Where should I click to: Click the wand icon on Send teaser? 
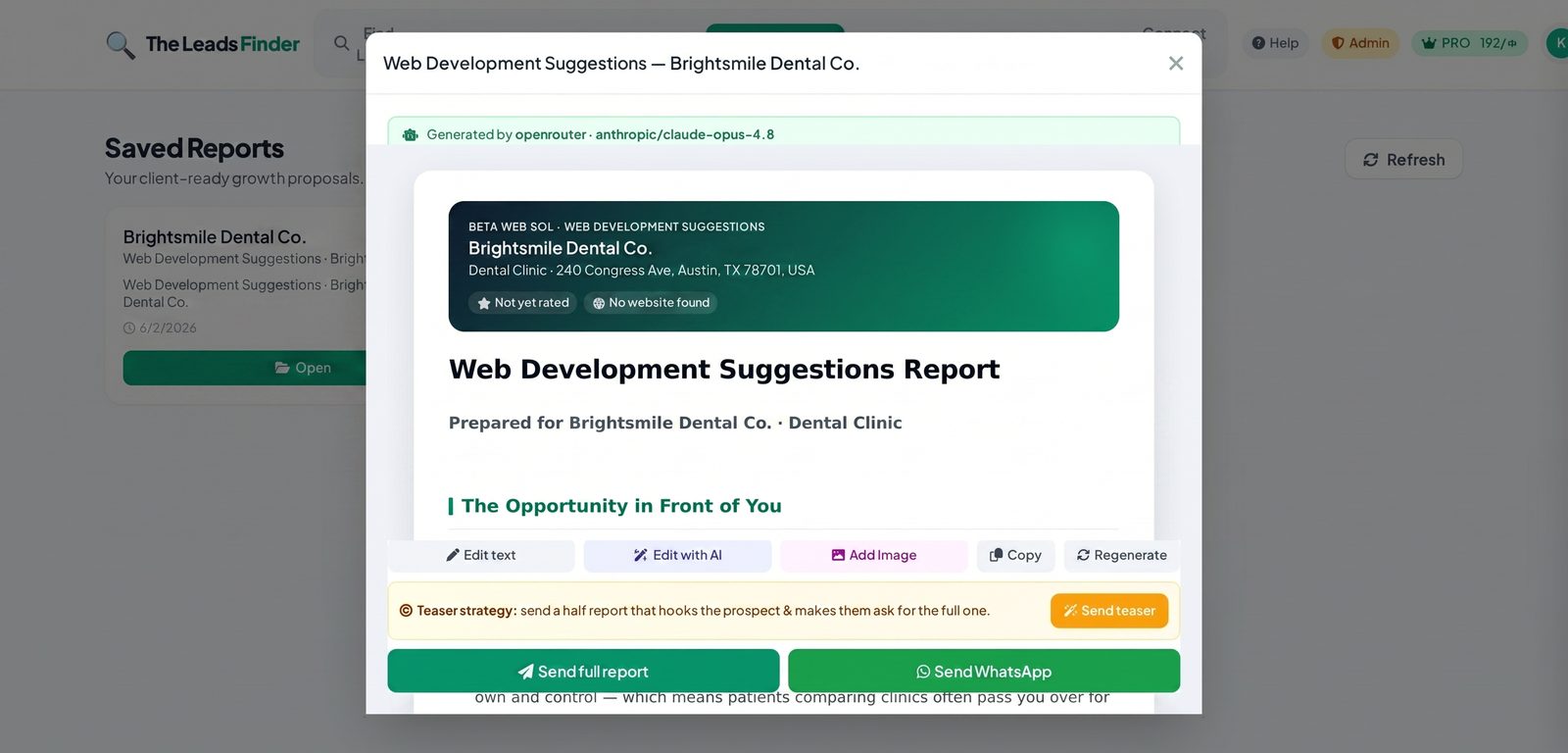pos(1070,611)
